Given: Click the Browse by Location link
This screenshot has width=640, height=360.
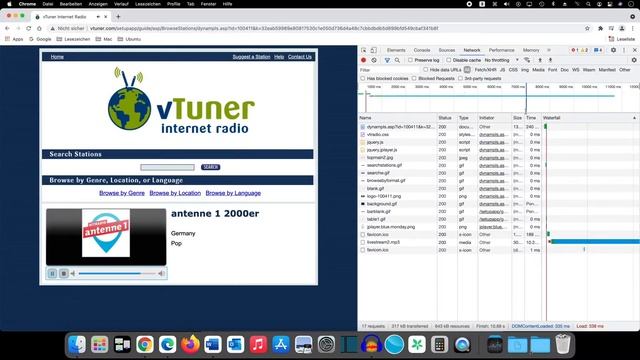Looking at the screenshot, I should pos(175,193).
